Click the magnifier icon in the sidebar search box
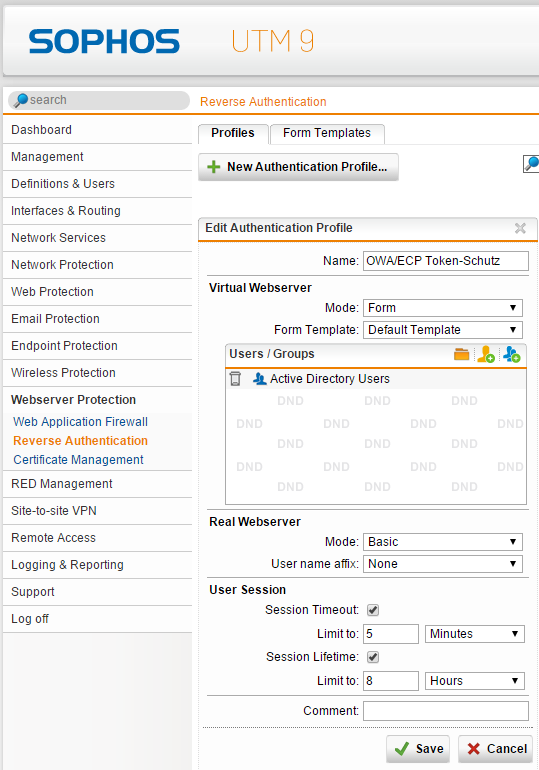This screenshot has width=539, height=770. pyautogui.click(x=21, y=100)
